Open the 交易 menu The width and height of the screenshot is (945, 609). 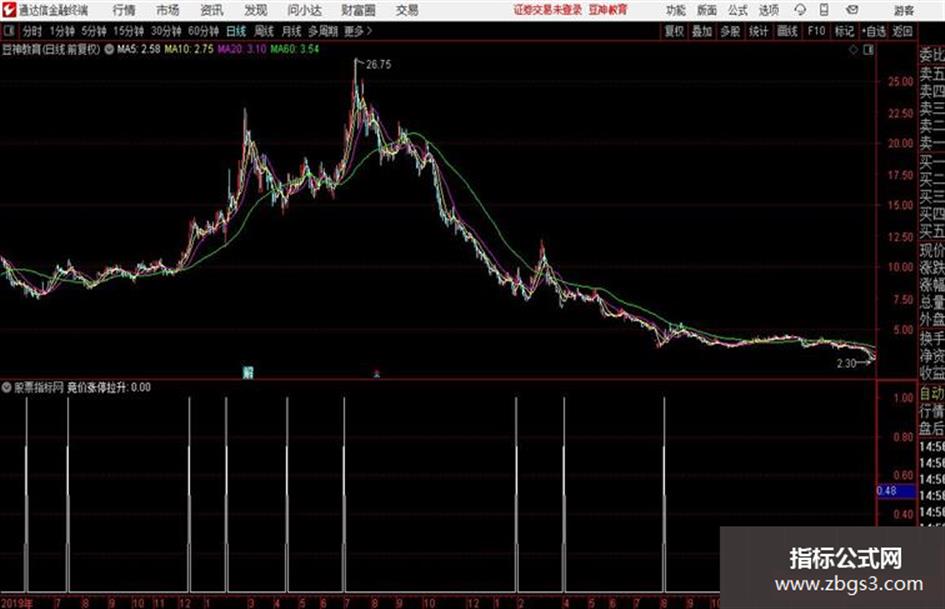point(407,10)
